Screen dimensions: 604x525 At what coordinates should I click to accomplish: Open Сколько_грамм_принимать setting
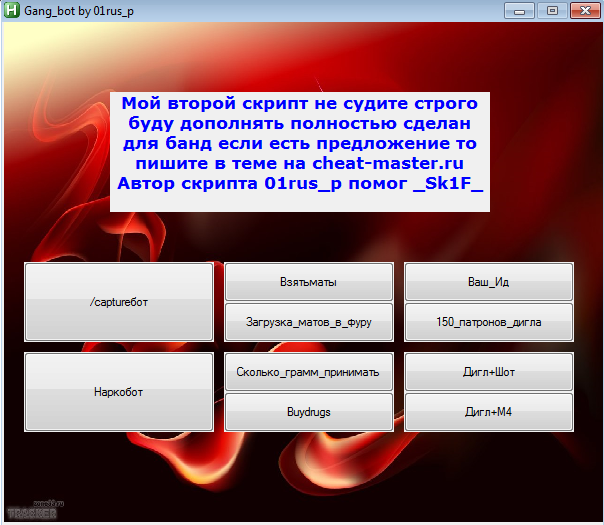(308, 372)
